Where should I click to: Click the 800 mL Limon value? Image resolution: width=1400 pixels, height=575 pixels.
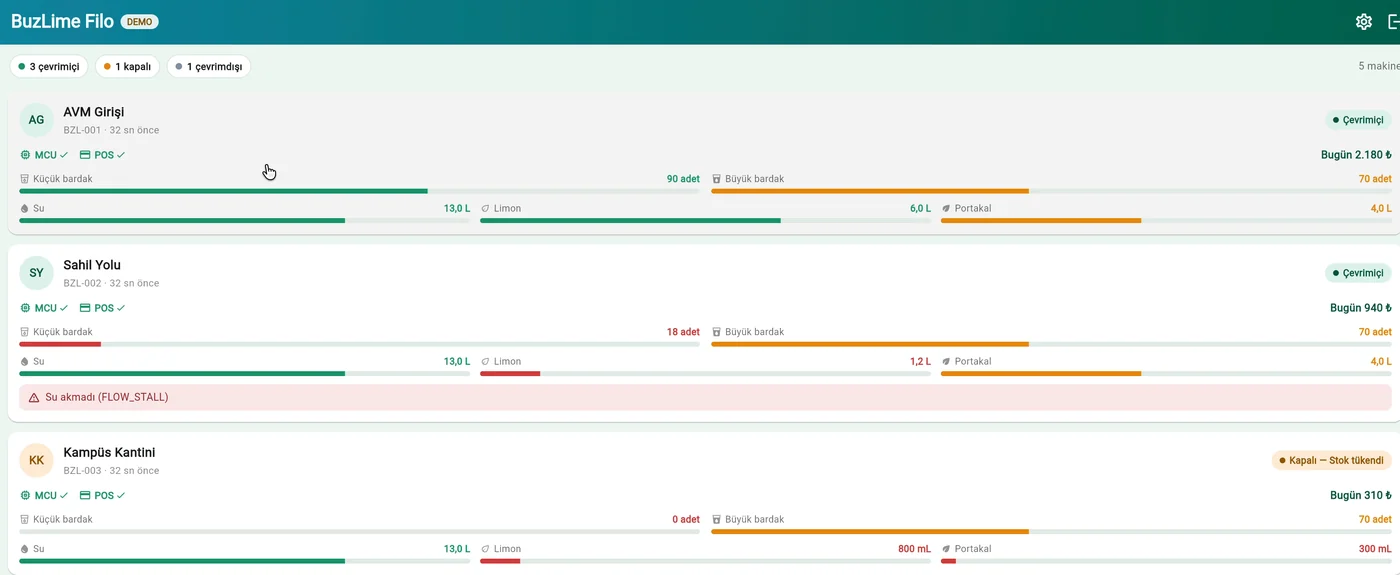point(914,549)
